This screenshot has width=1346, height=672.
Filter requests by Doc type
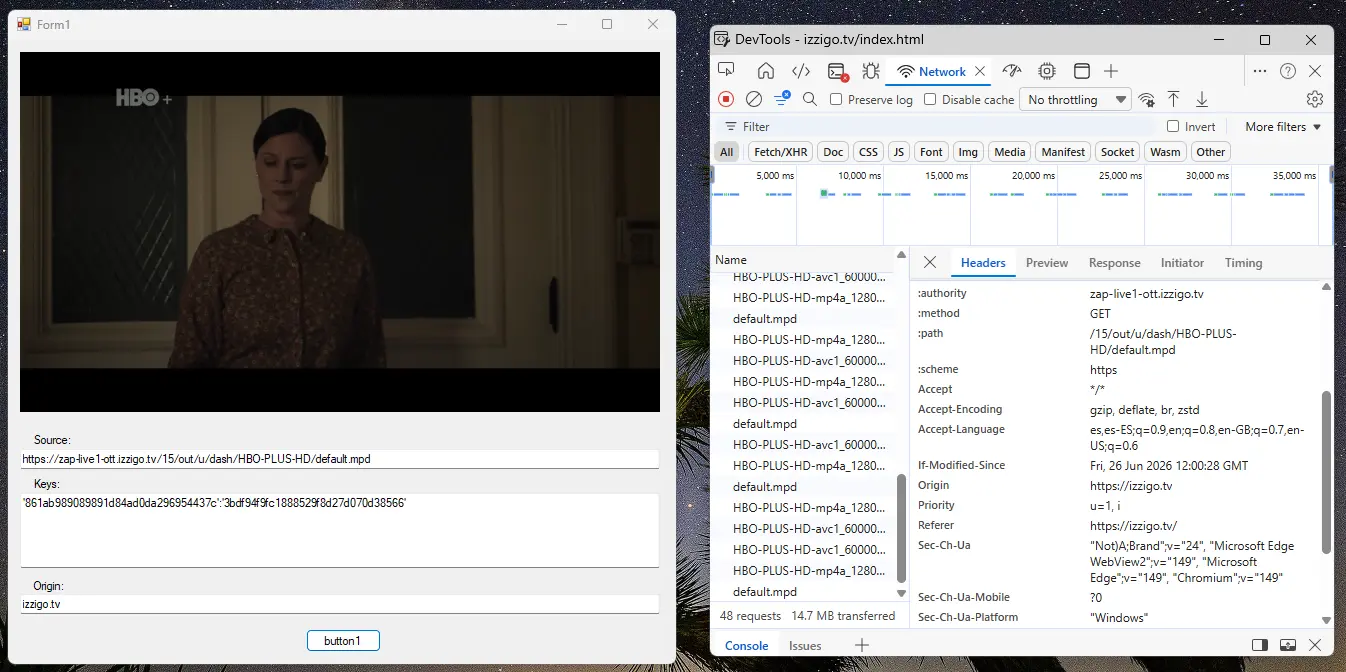pyautogui.click(x=833, y=152)
